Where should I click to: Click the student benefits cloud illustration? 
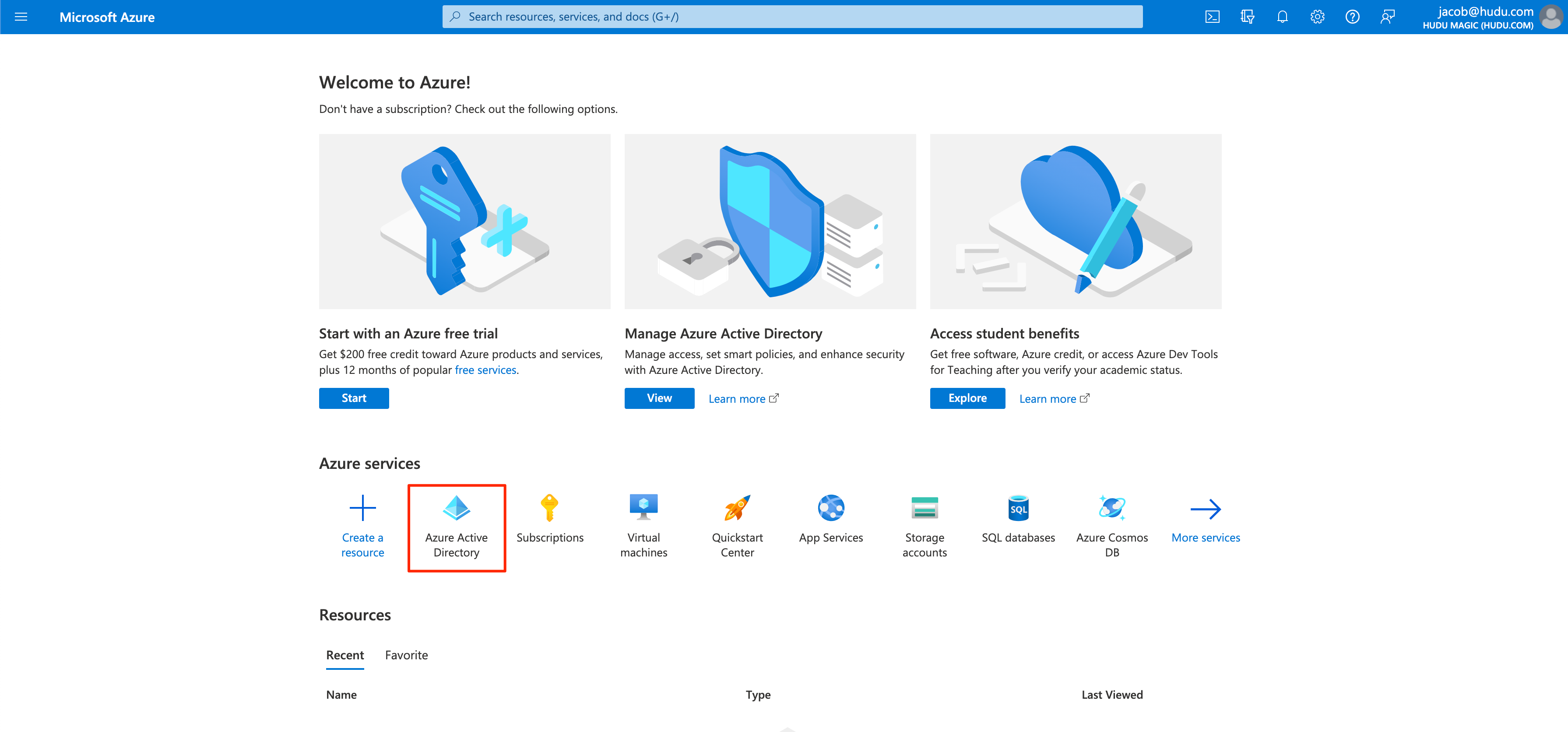tap(1076, 222)
